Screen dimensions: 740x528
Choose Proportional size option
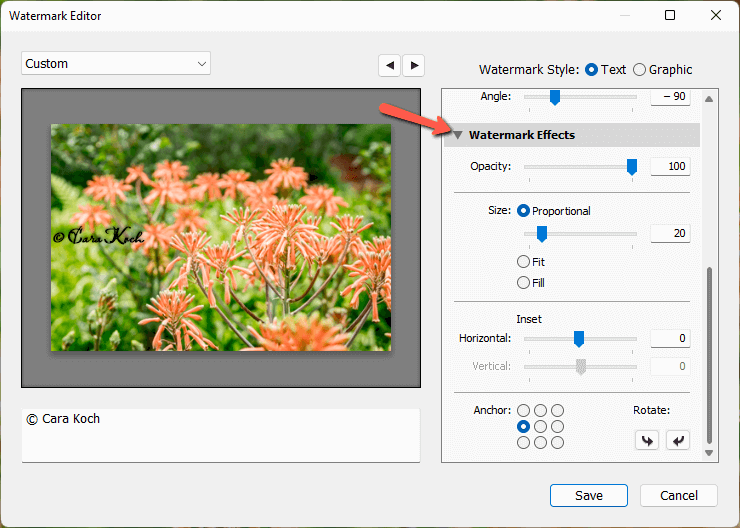click(523, 211)
